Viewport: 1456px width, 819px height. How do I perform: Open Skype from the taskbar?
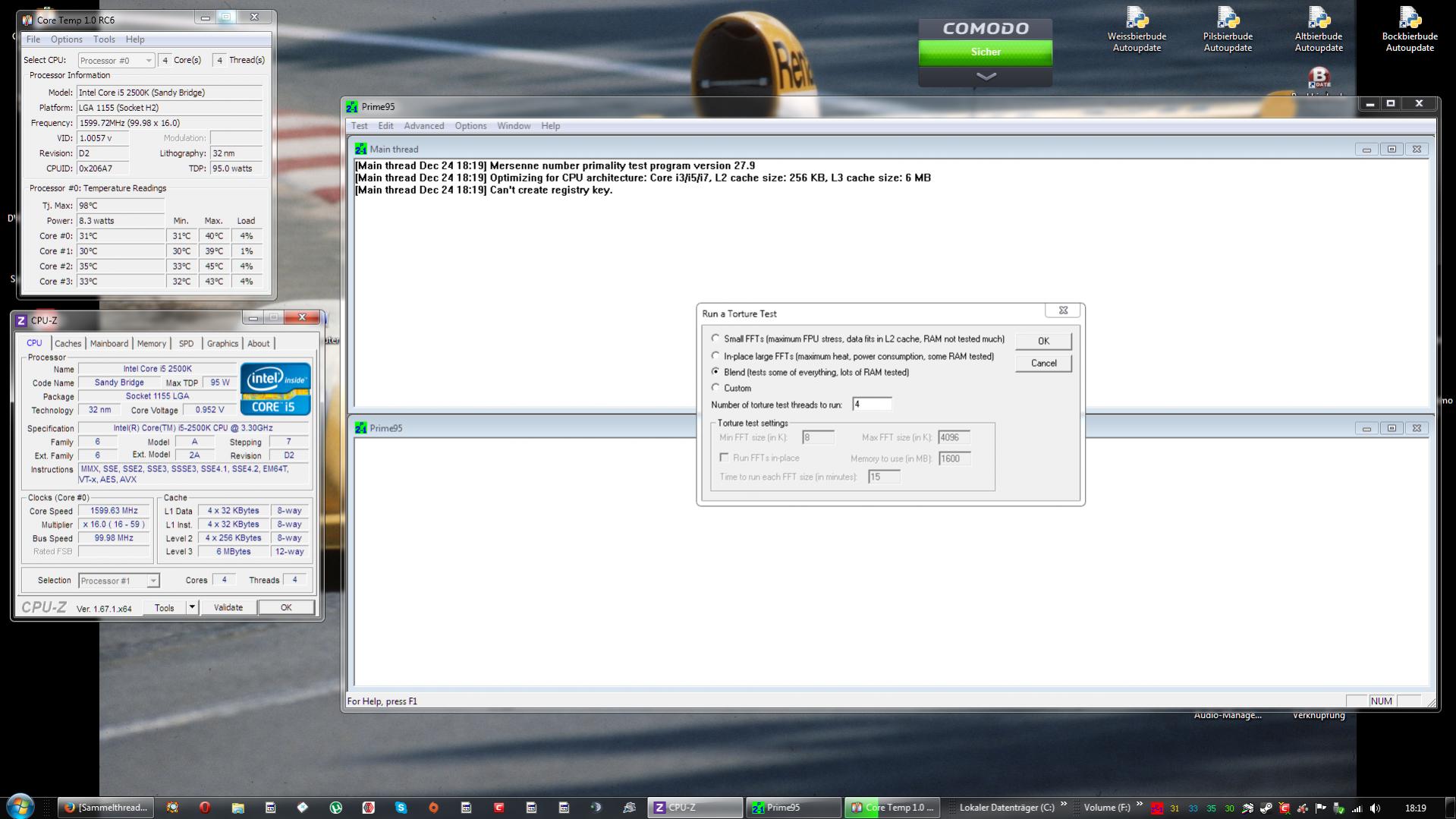(401, 808)
